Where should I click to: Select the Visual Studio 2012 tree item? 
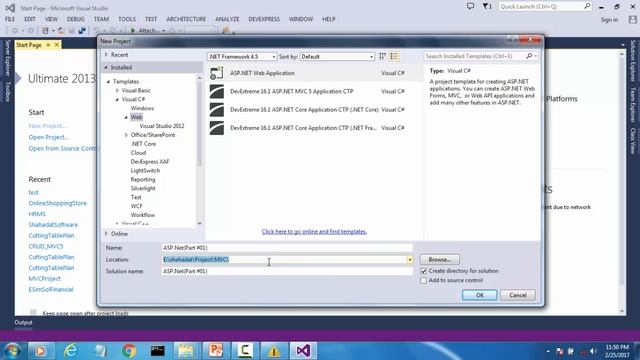click(x=162, y=126)
